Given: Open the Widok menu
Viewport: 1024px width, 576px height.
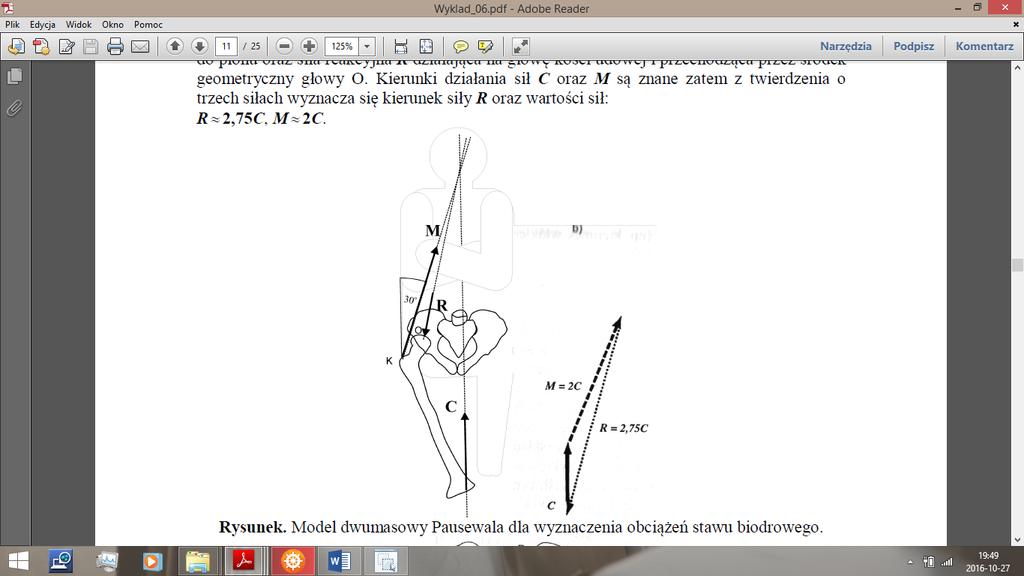Looking at the screenshot, I should pyautogui.click(x=78, y=24).
